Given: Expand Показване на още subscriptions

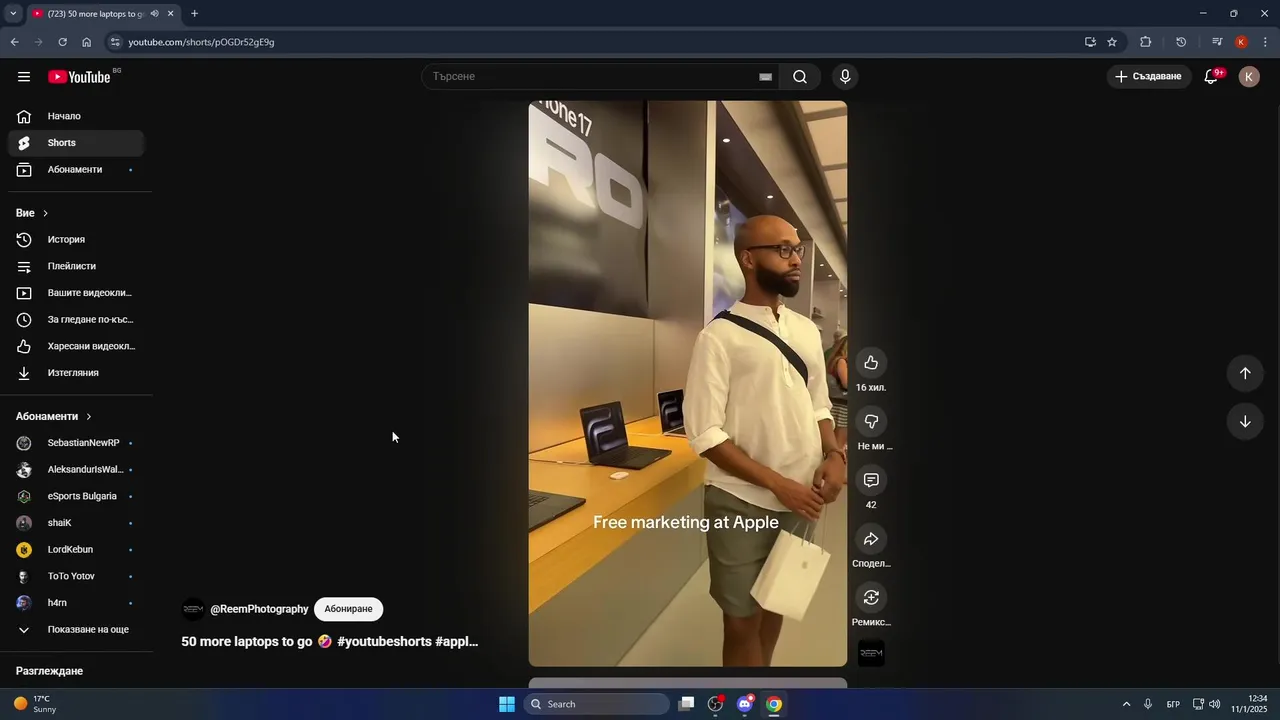Looking at the screenshot, I should (76, 630).
